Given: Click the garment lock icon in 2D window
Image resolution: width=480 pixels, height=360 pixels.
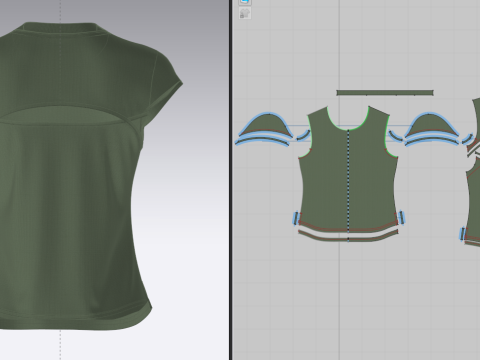Looking at the screenshot, I should click(x=245, y=13).
